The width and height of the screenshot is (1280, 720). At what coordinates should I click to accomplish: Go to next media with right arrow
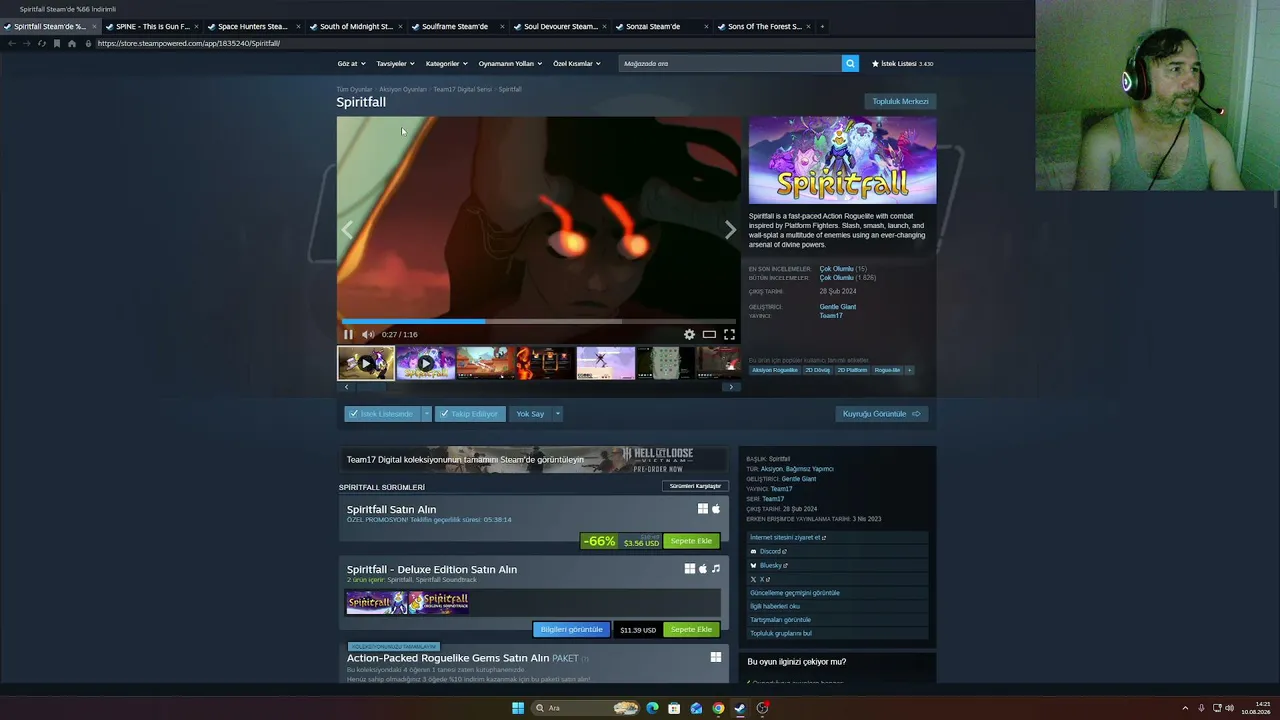point(730,230)
